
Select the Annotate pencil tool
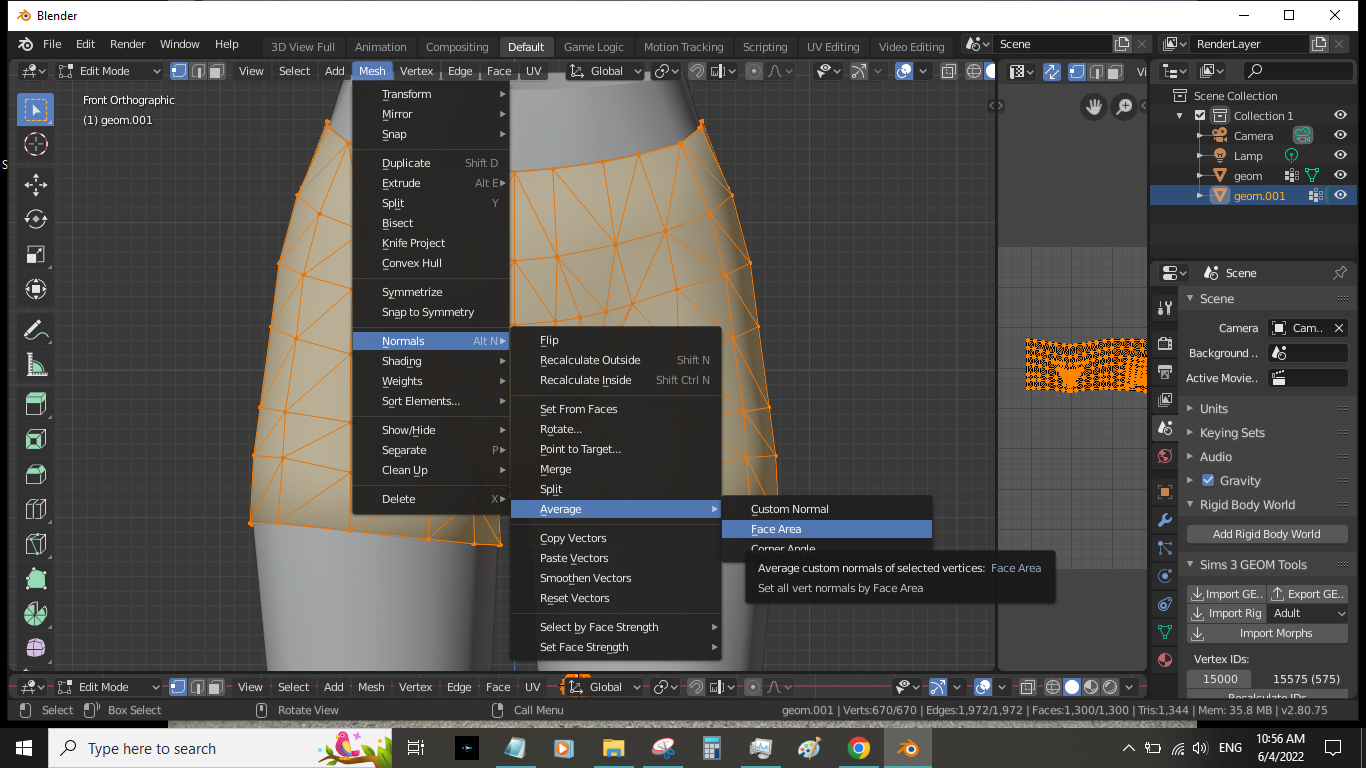35,329
